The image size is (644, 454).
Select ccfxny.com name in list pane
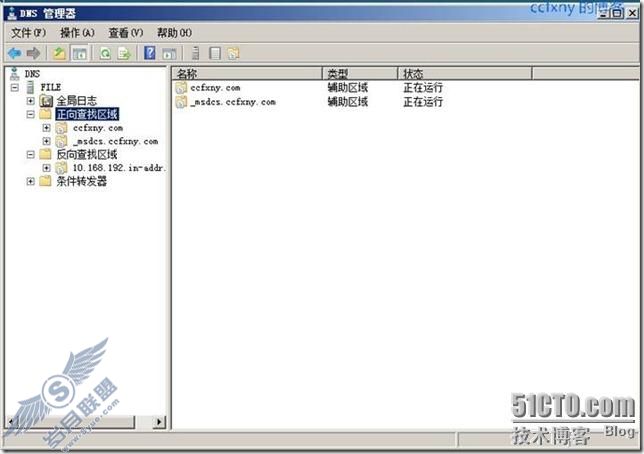(x=215, y=88)
